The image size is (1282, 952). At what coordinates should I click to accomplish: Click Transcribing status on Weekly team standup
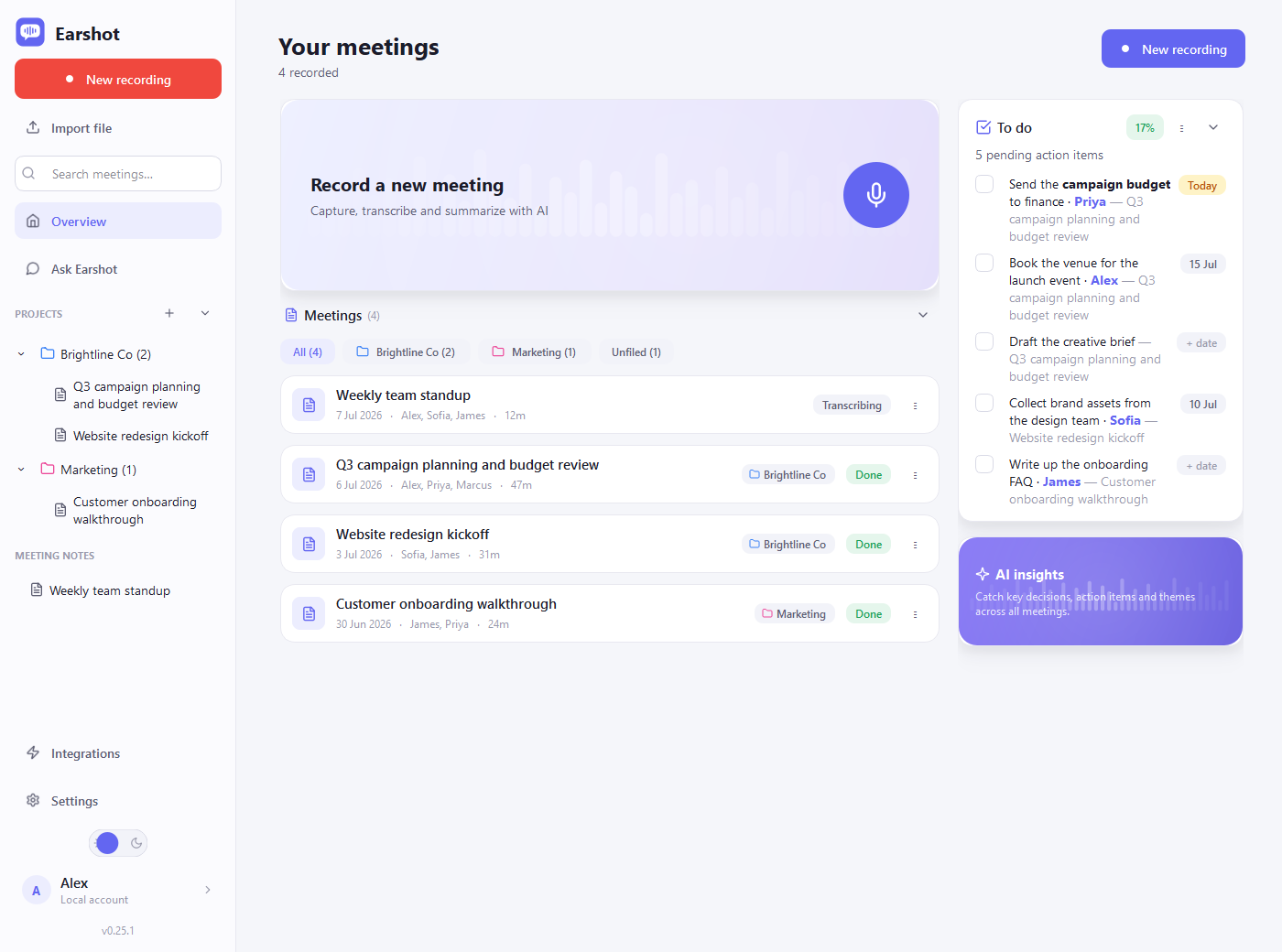pyautogui.click(x=852, y=405)
